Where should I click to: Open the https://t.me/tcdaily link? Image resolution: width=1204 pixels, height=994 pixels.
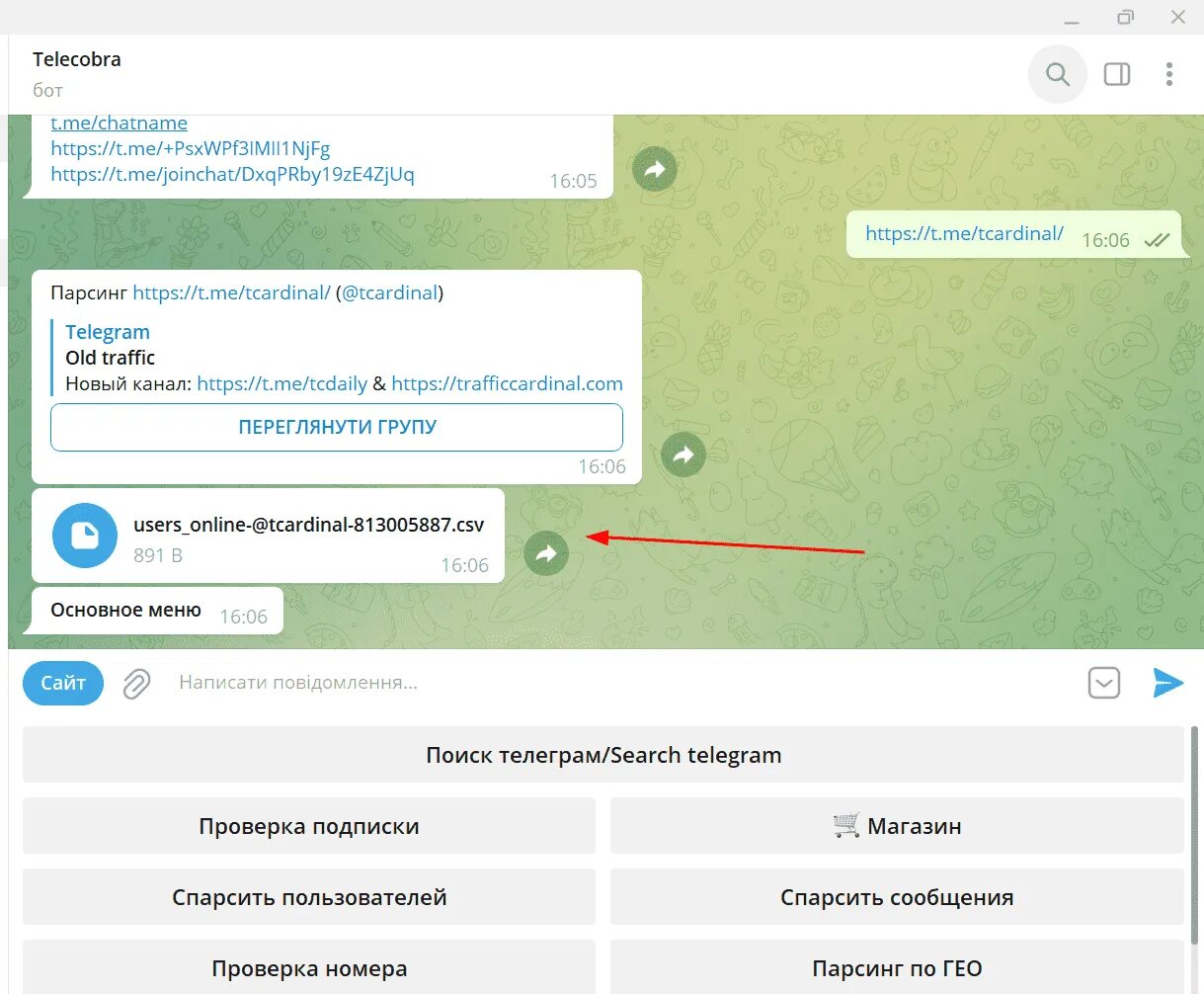pyautogui.click(x=281, y=383)
